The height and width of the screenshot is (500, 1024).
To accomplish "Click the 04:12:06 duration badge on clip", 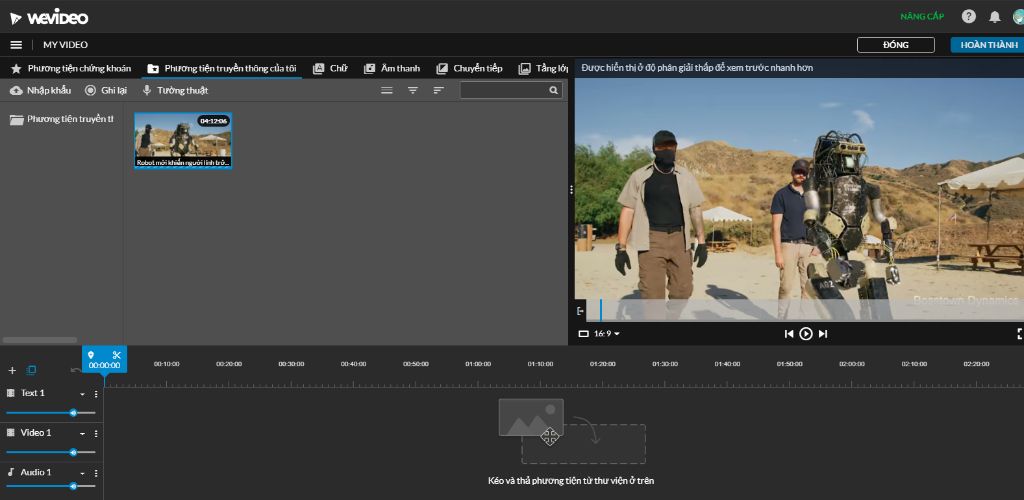I will pos(214,121).
